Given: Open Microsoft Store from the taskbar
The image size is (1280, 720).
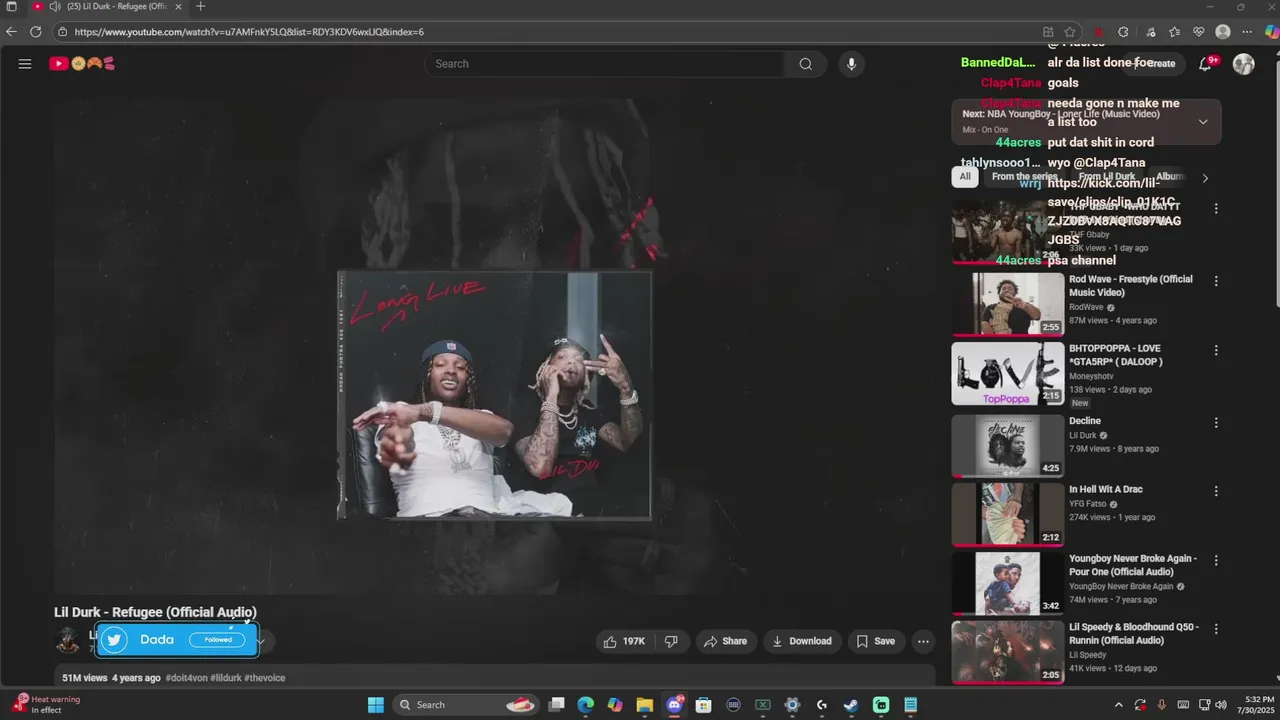Looking at the screenshot, I should tap(704, 705).
